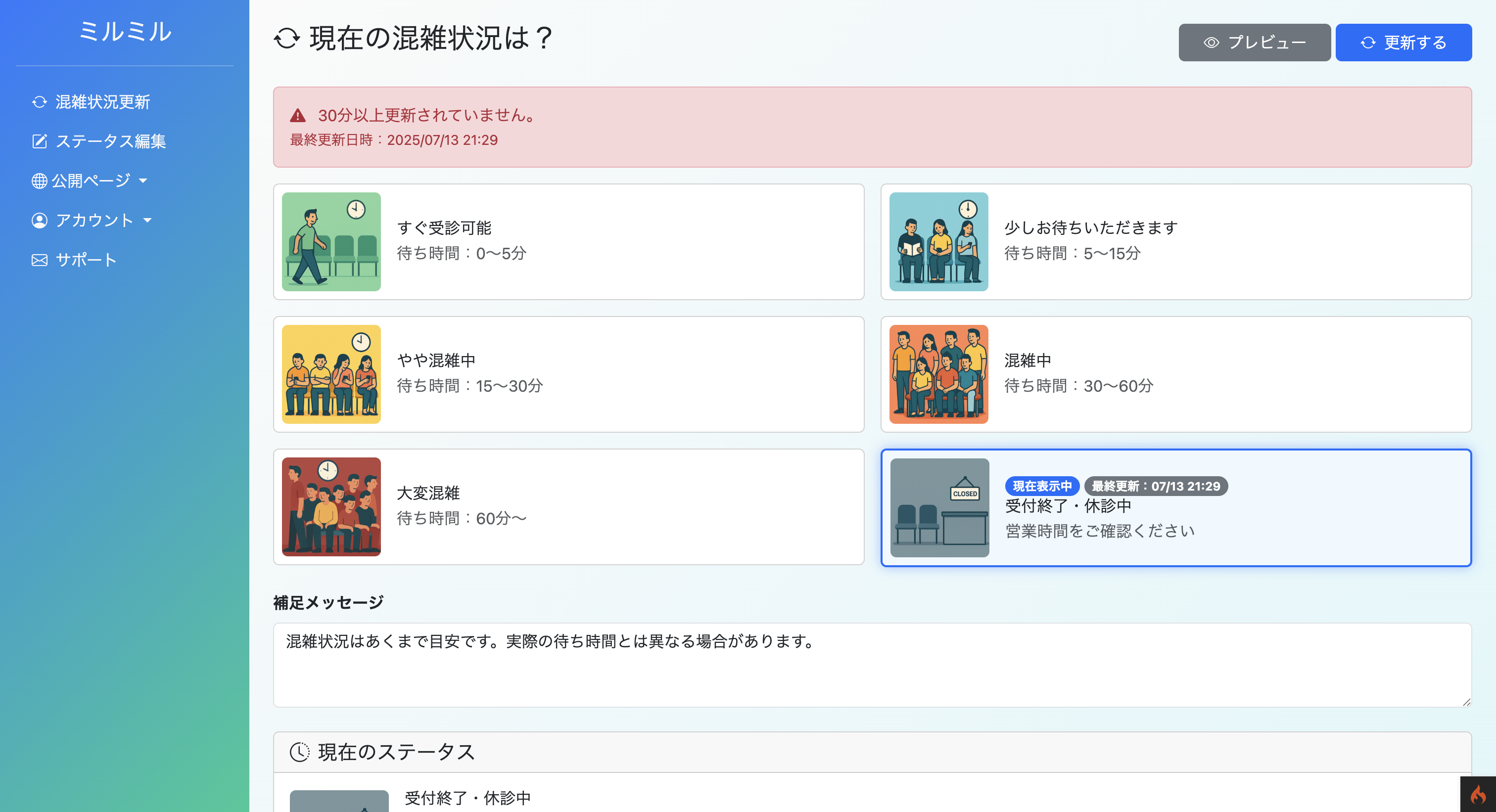Select the やや混雑中 status card
1496x812 pixels.
pos(568,374)
